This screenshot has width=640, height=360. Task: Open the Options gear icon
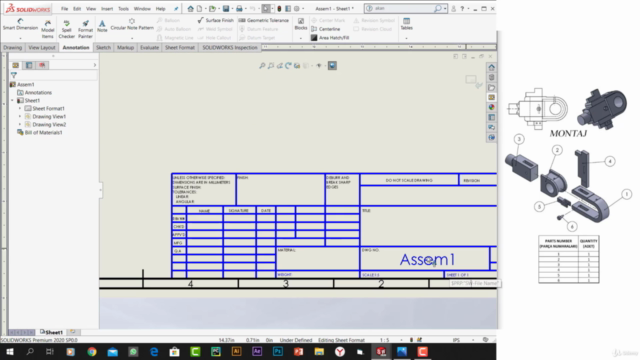click(297, 8)
